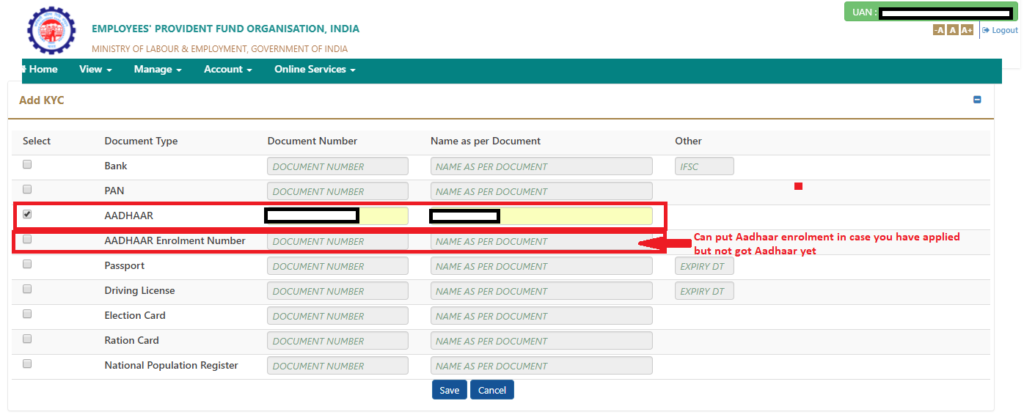The height and width of the screenshot is (420, 1024).
Task: Click Bank document number field
Action: click(x=338, y=167)
